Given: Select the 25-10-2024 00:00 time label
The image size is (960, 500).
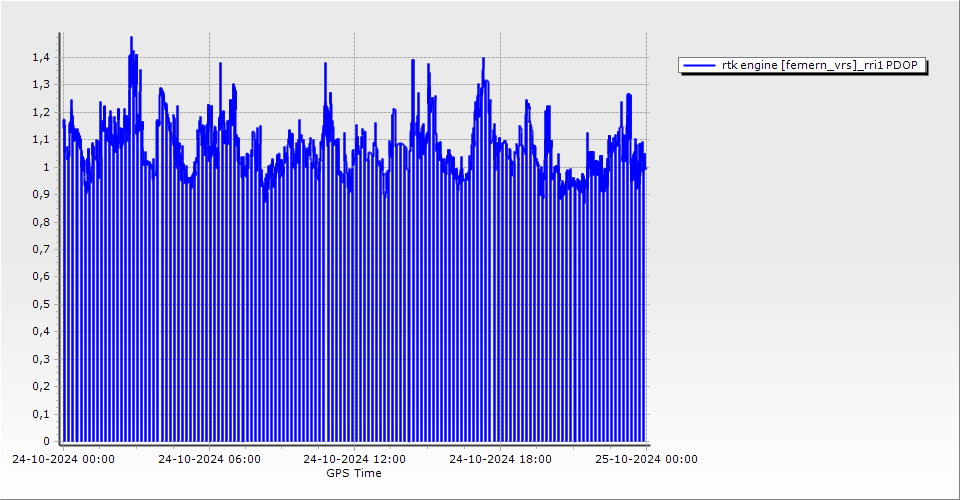Looking at the screenshot, I should click(x=647, y=460).
